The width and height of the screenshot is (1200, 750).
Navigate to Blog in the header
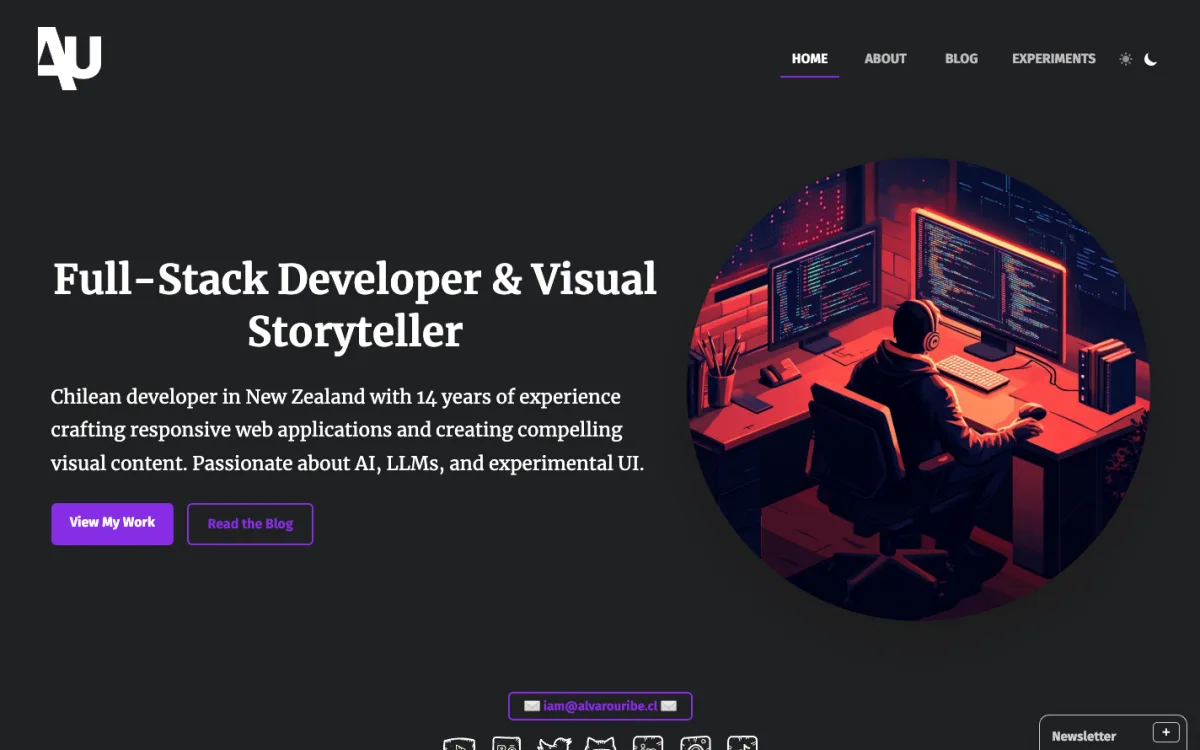pyautogui.click(x=961, y=59)
